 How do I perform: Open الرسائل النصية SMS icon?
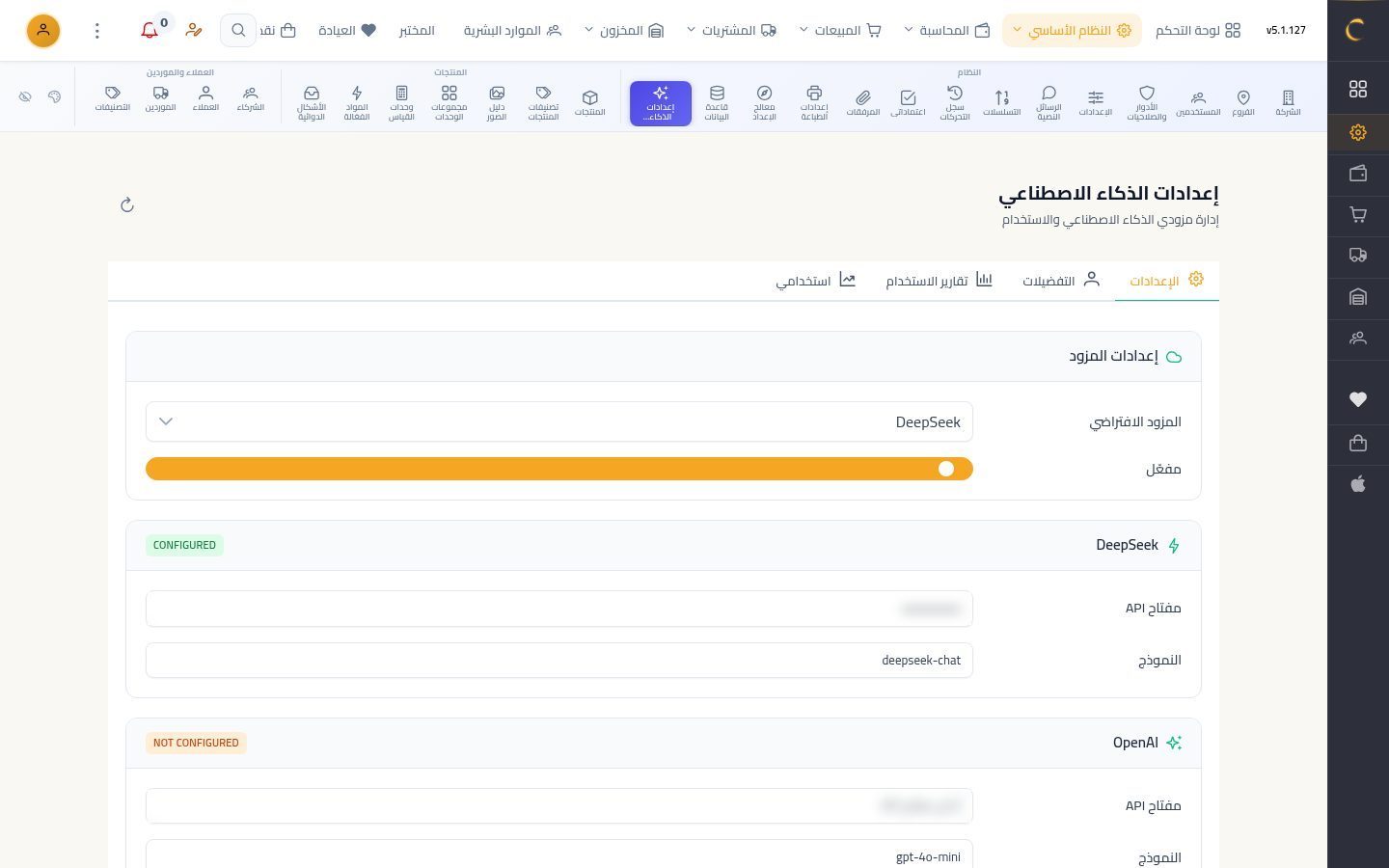point(1049,103)
